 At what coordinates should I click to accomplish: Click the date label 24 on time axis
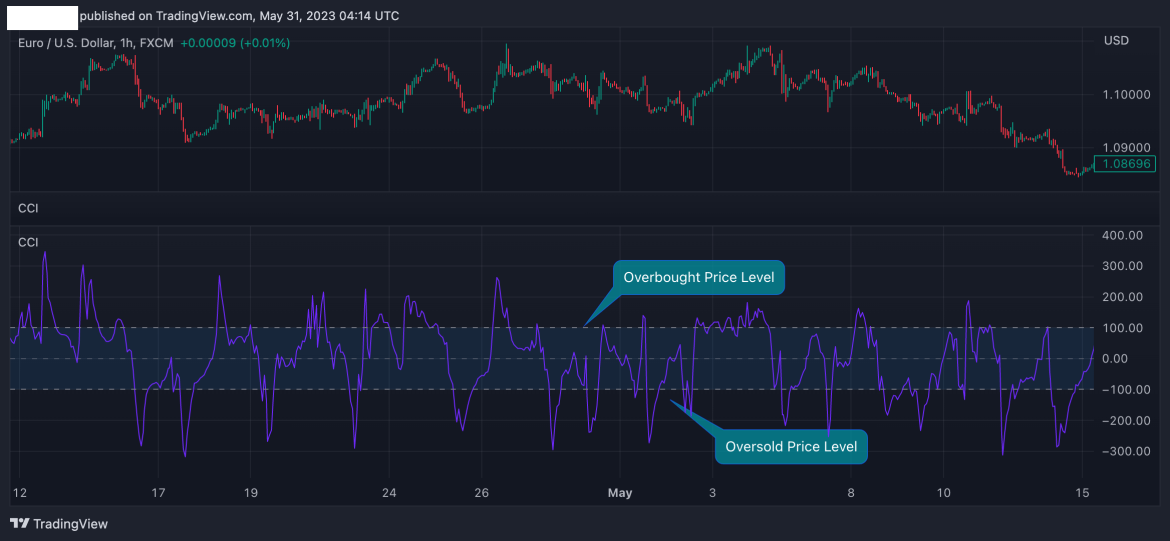389,492
